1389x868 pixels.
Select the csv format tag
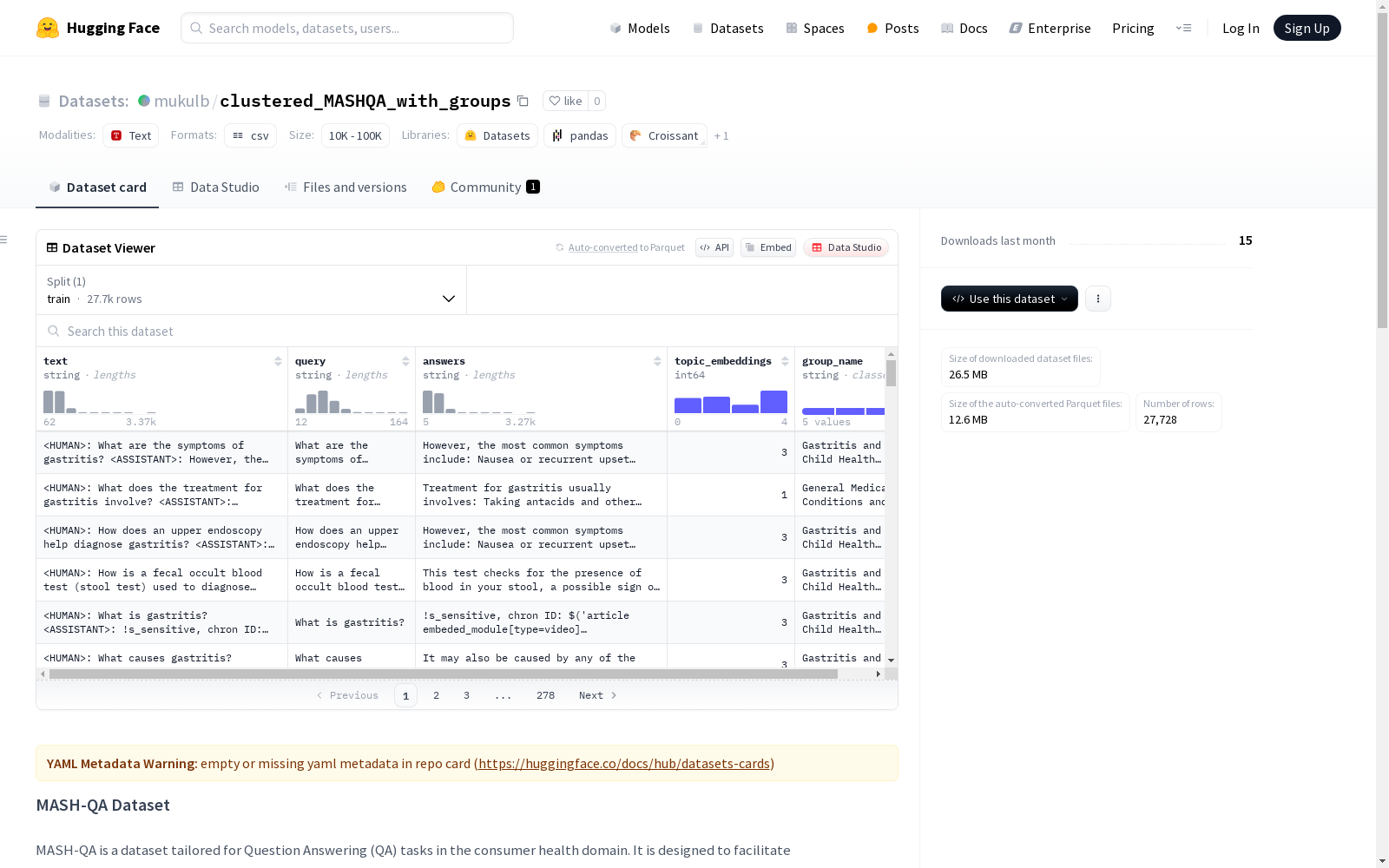pos(250,135)
